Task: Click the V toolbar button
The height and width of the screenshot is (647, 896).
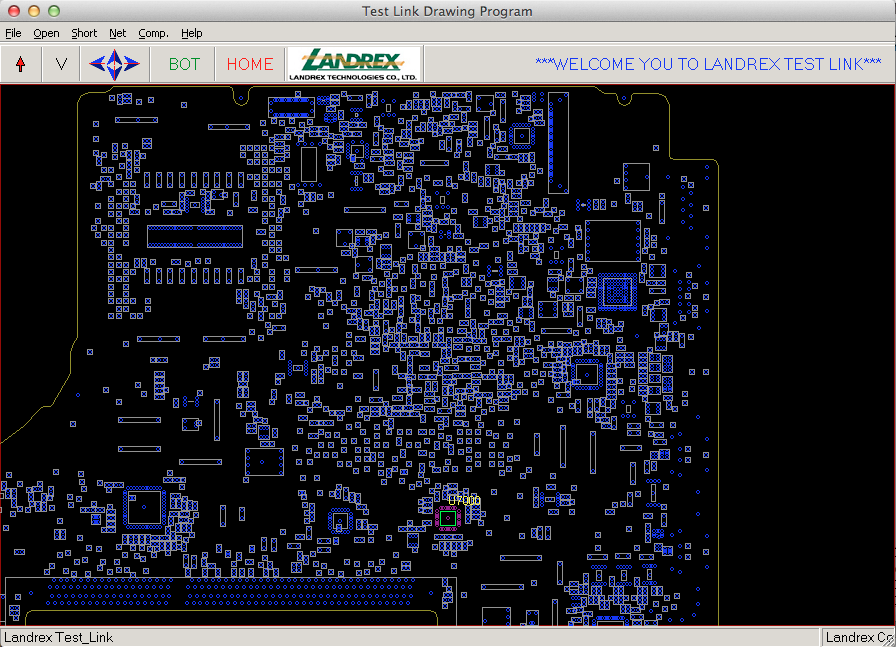Action: tap(61, 64)
